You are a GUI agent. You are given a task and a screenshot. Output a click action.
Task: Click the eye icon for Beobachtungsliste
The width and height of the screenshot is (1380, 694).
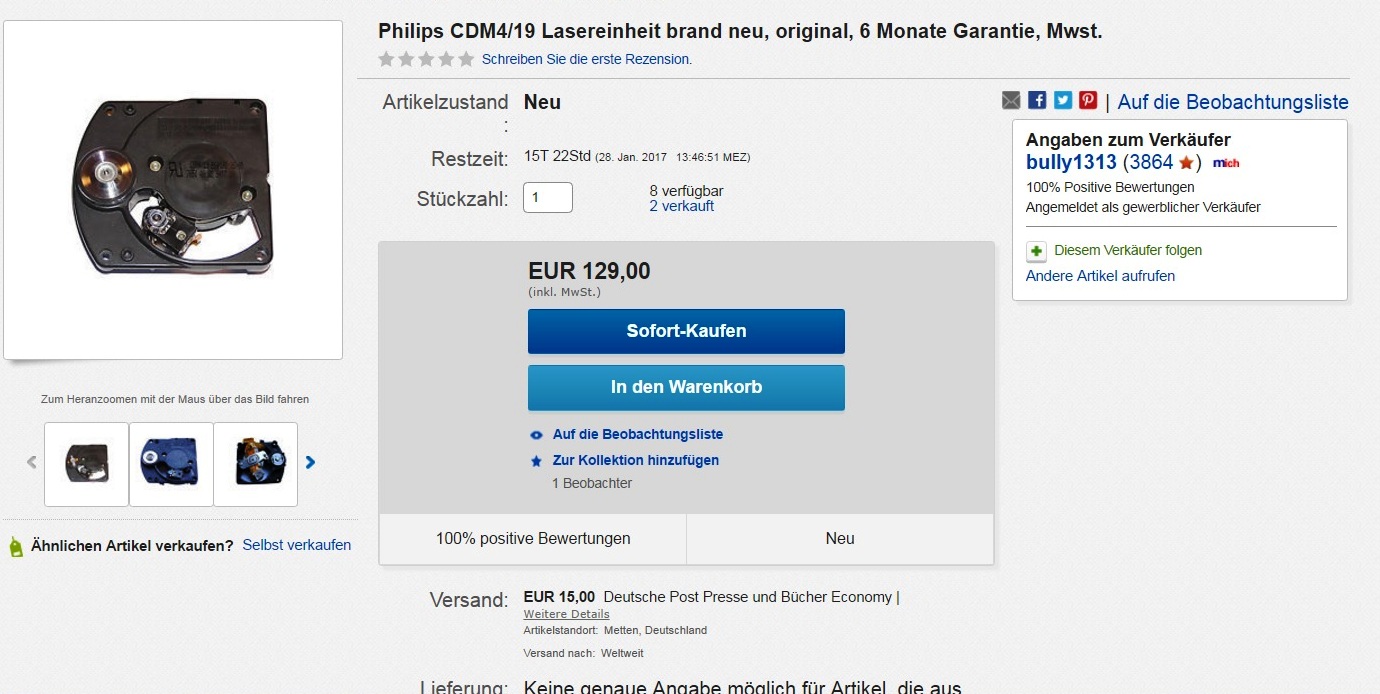(x=536, y=435)
